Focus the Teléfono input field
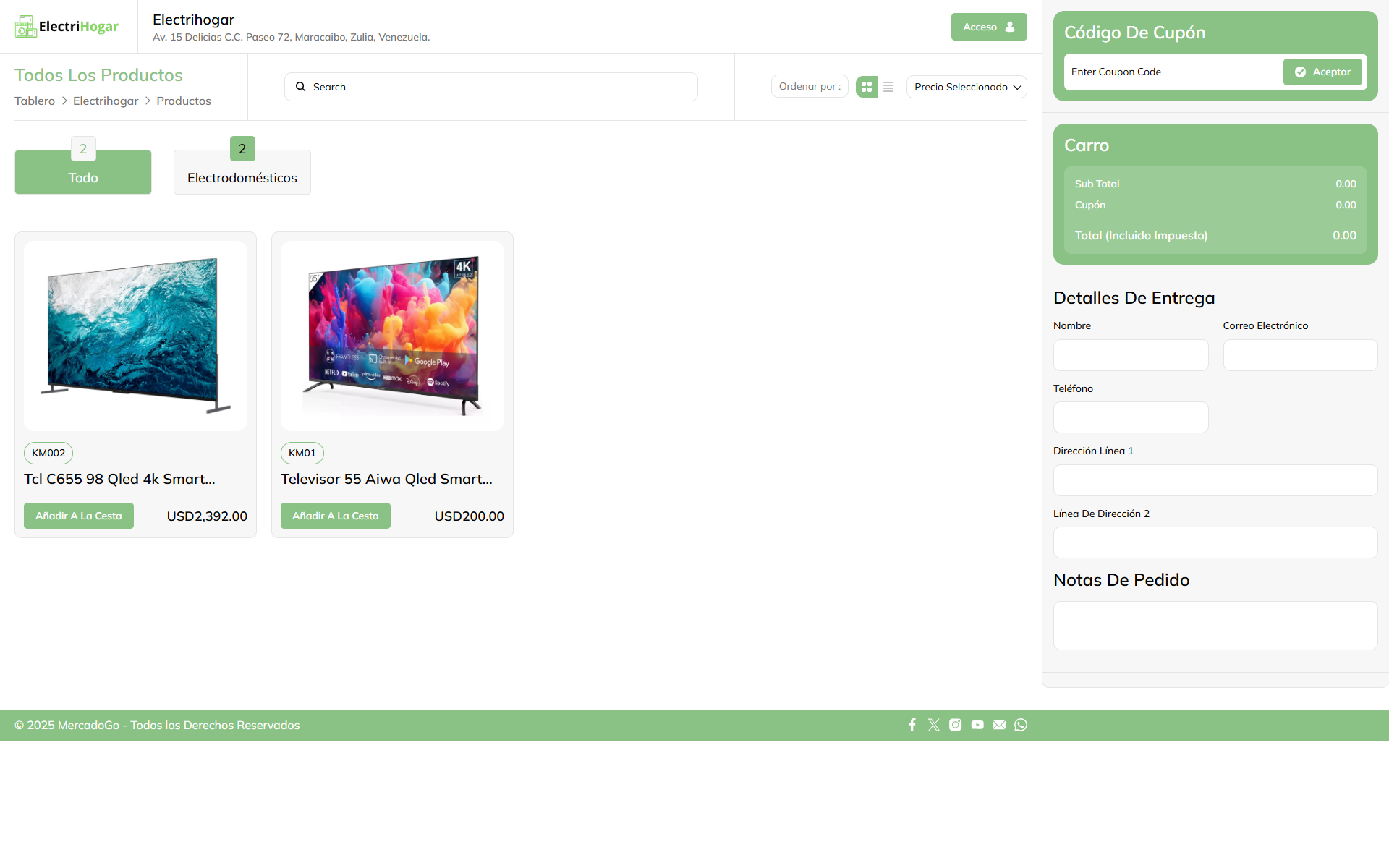1389x868 pixels. pyautogui.click(x=1131, y=417)
